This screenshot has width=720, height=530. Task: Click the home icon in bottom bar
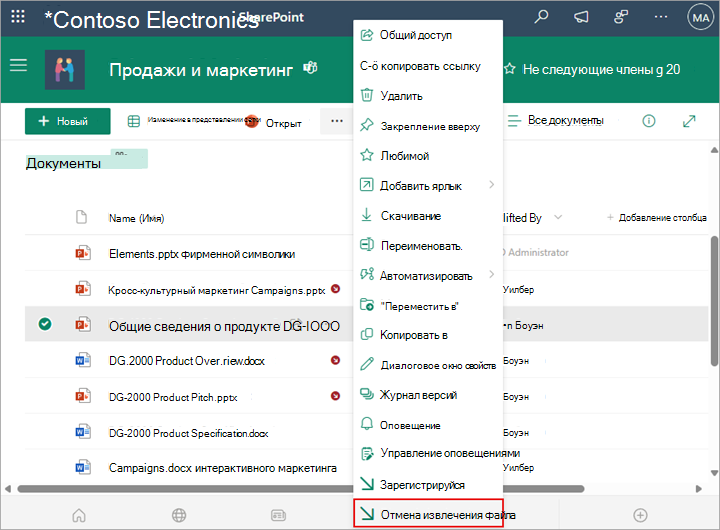coord(79,515)
